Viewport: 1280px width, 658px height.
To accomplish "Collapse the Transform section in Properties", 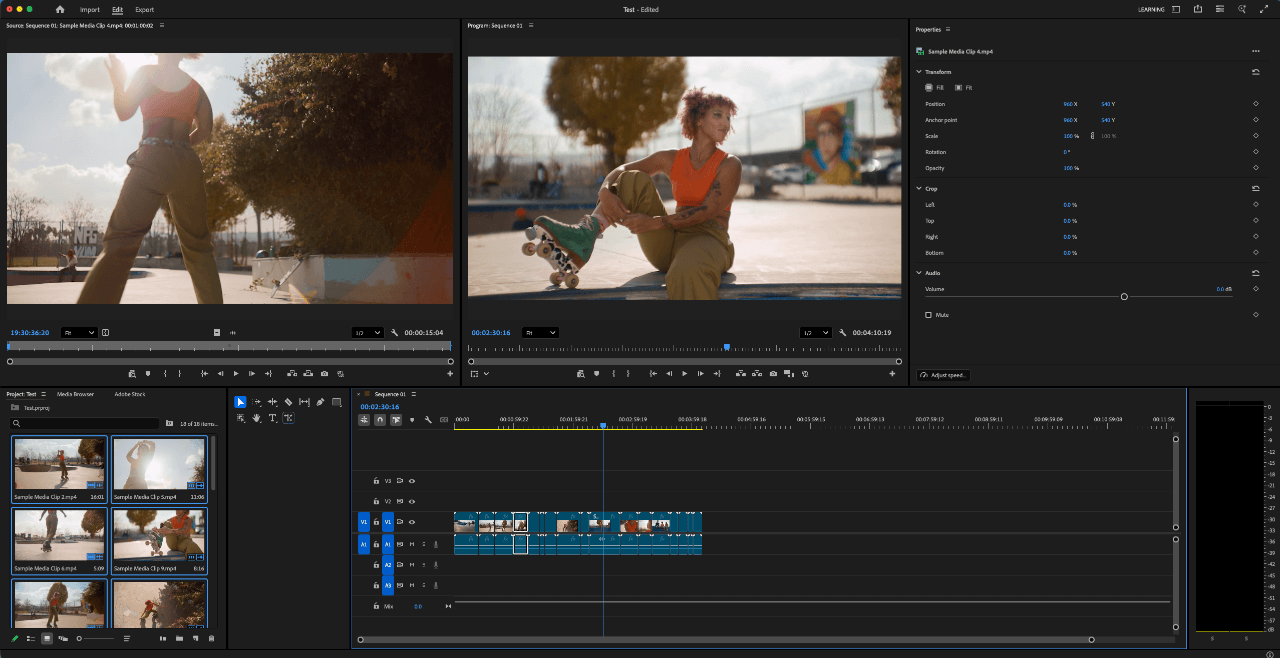I will (x=920, y=71).
